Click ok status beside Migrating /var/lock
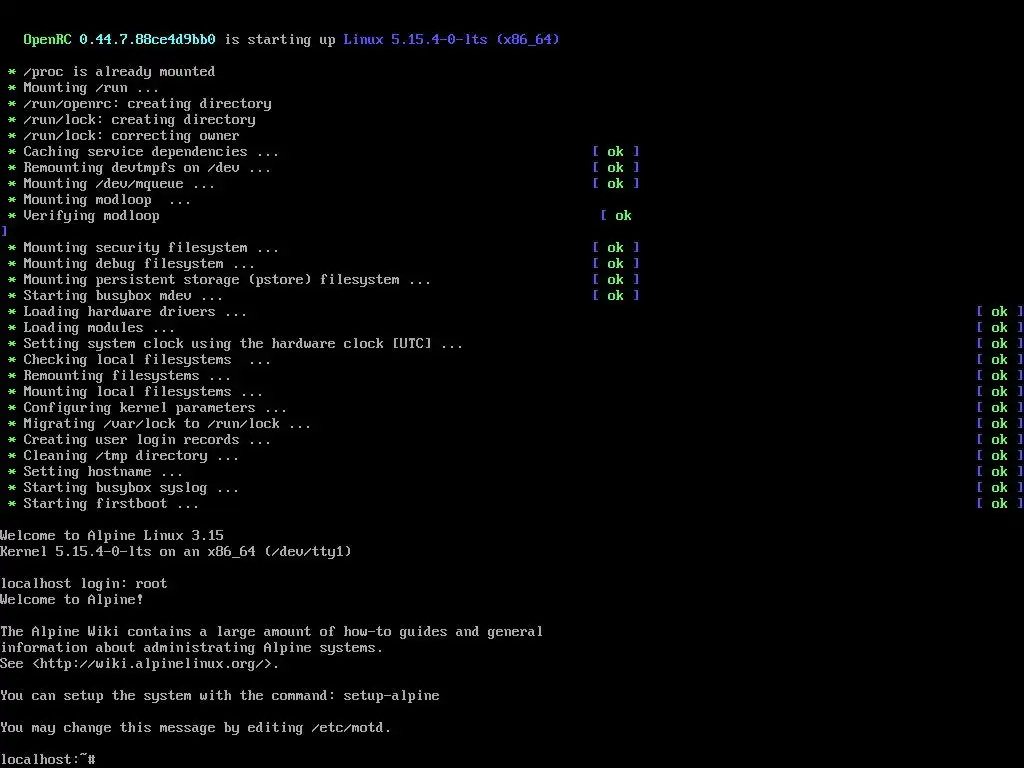1024x768 pixels. tap(999, 423)
